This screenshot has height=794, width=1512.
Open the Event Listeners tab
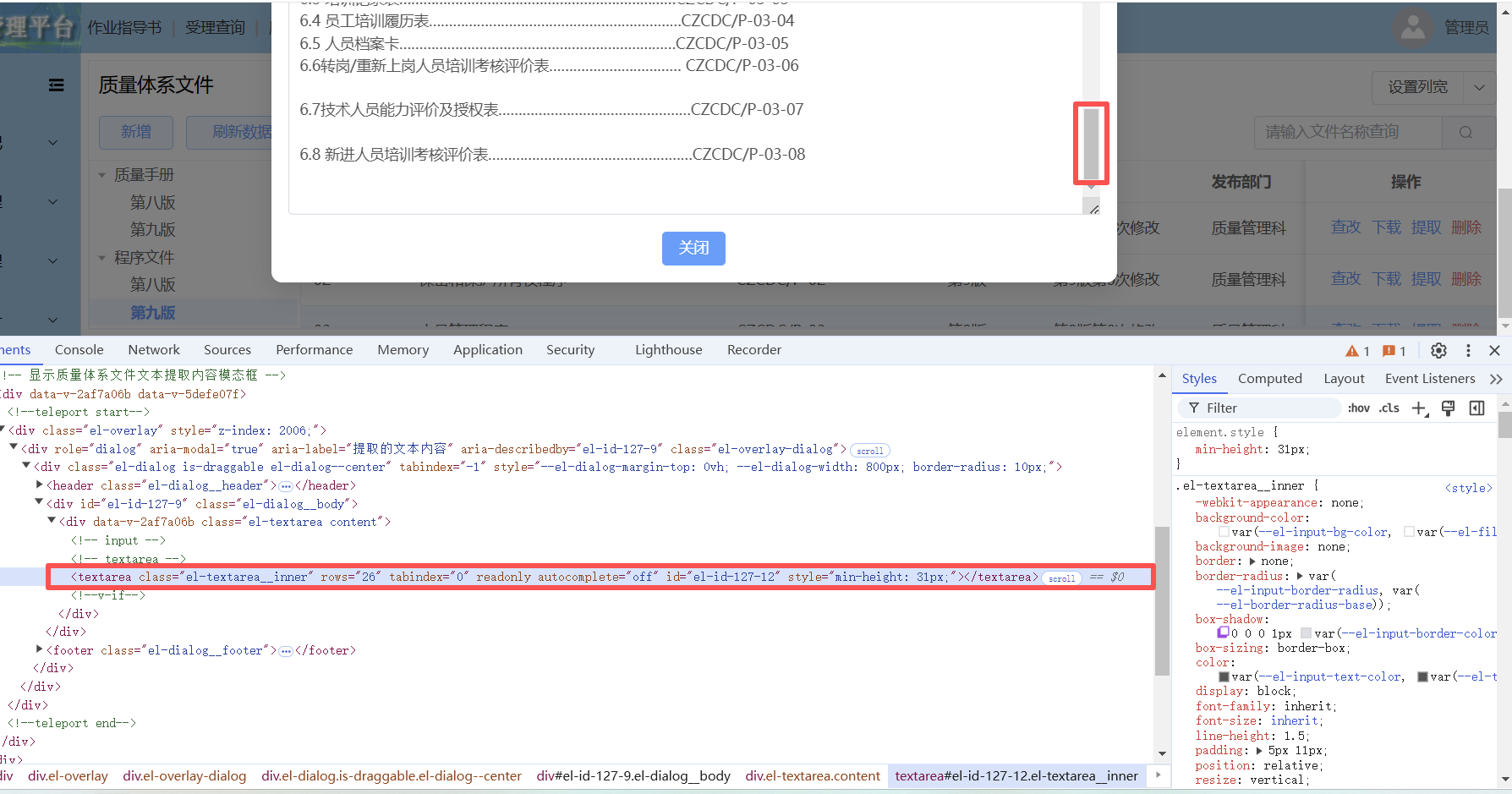pyautogui.click(x=1430, y=379)
